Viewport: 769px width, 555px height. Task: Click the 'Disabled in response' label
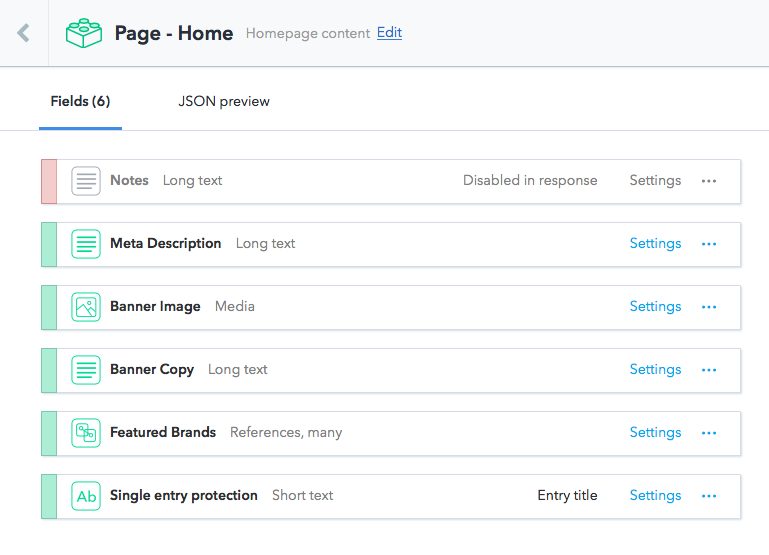530,180
